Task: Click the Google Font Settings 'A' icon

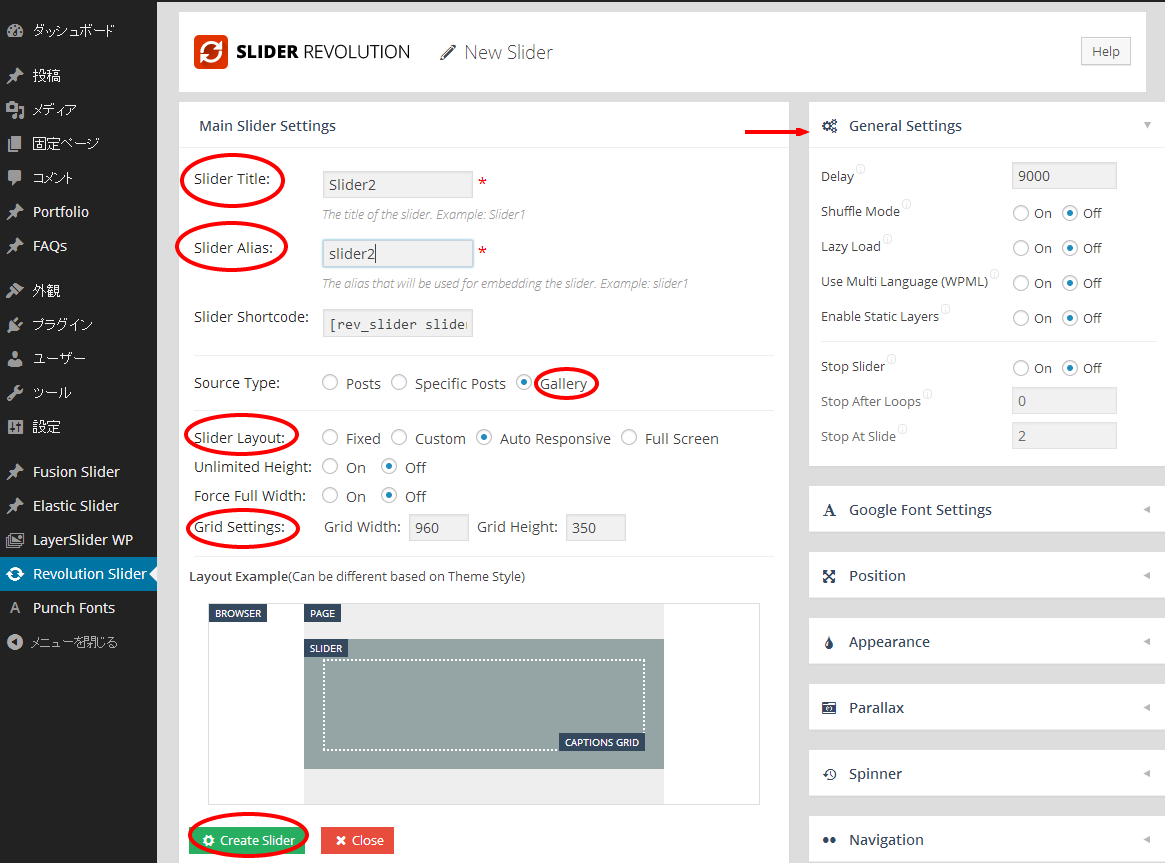Action: coord(829,510)
